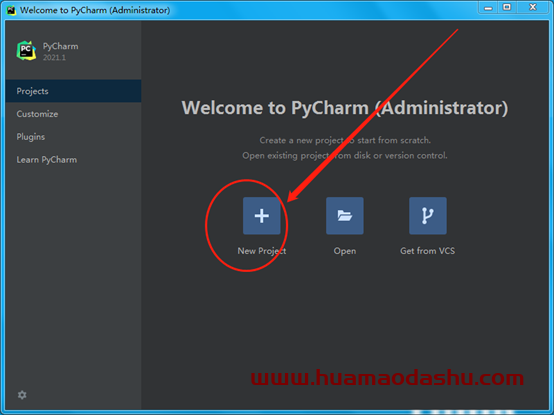The image size is (554, 415).
Task: Maximize the Welcome to PyCharm window
Action: tap(507, 7)
